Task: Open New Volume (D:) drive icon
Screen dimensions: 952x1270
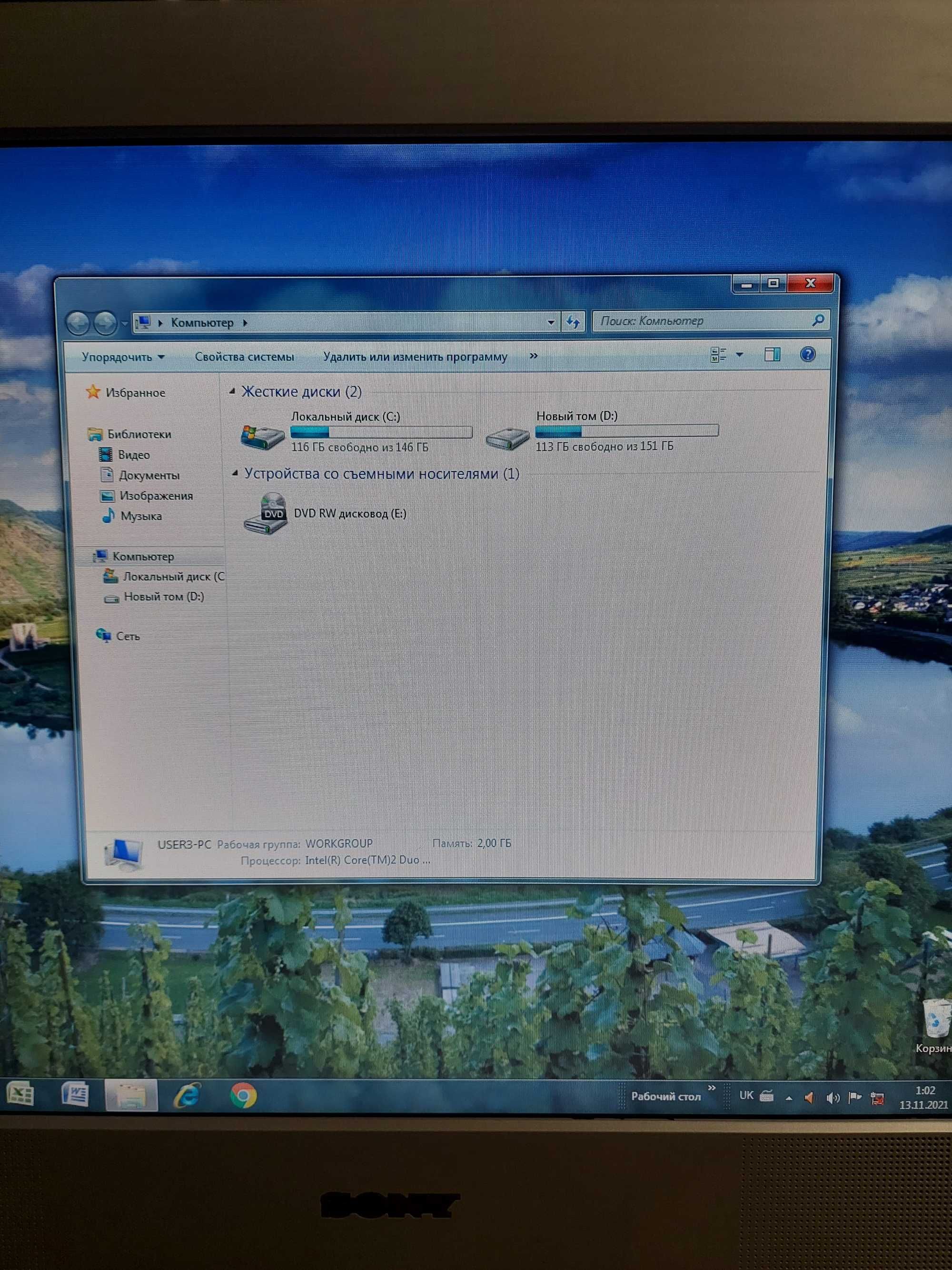Action: [507, 439]
